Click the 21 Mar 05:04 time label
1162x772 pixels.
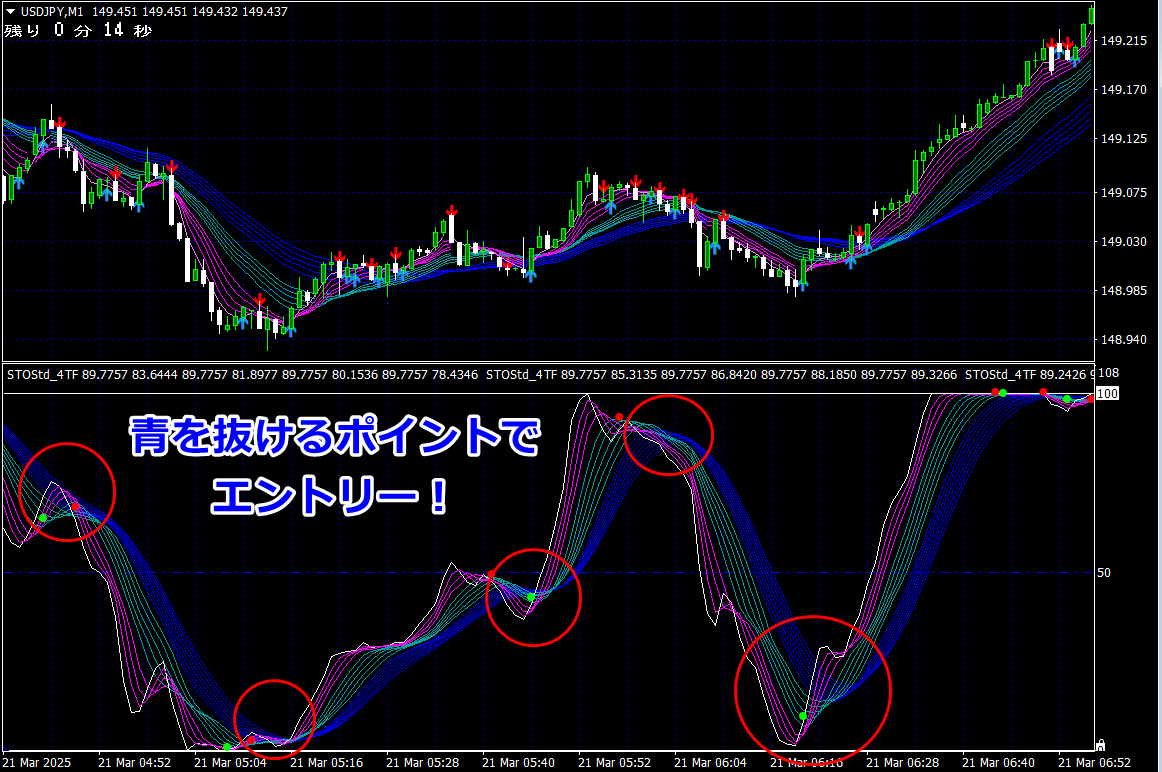[x=230, y=762]
